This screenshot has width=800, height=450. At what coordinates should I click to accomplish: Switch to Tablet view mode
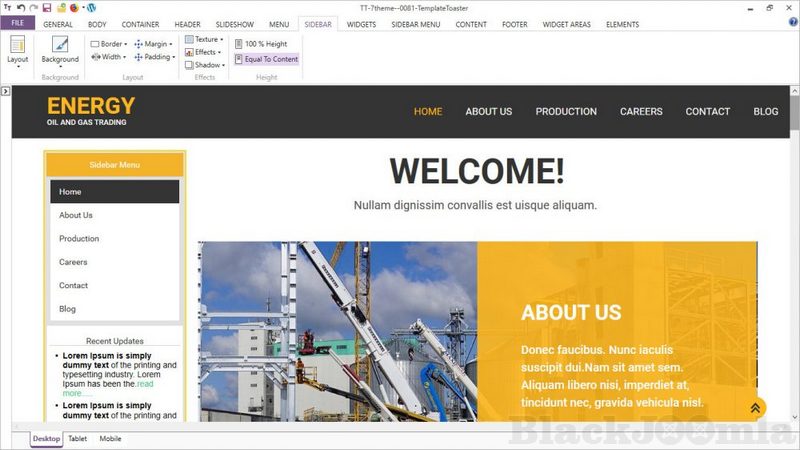[x=77, y=438]
